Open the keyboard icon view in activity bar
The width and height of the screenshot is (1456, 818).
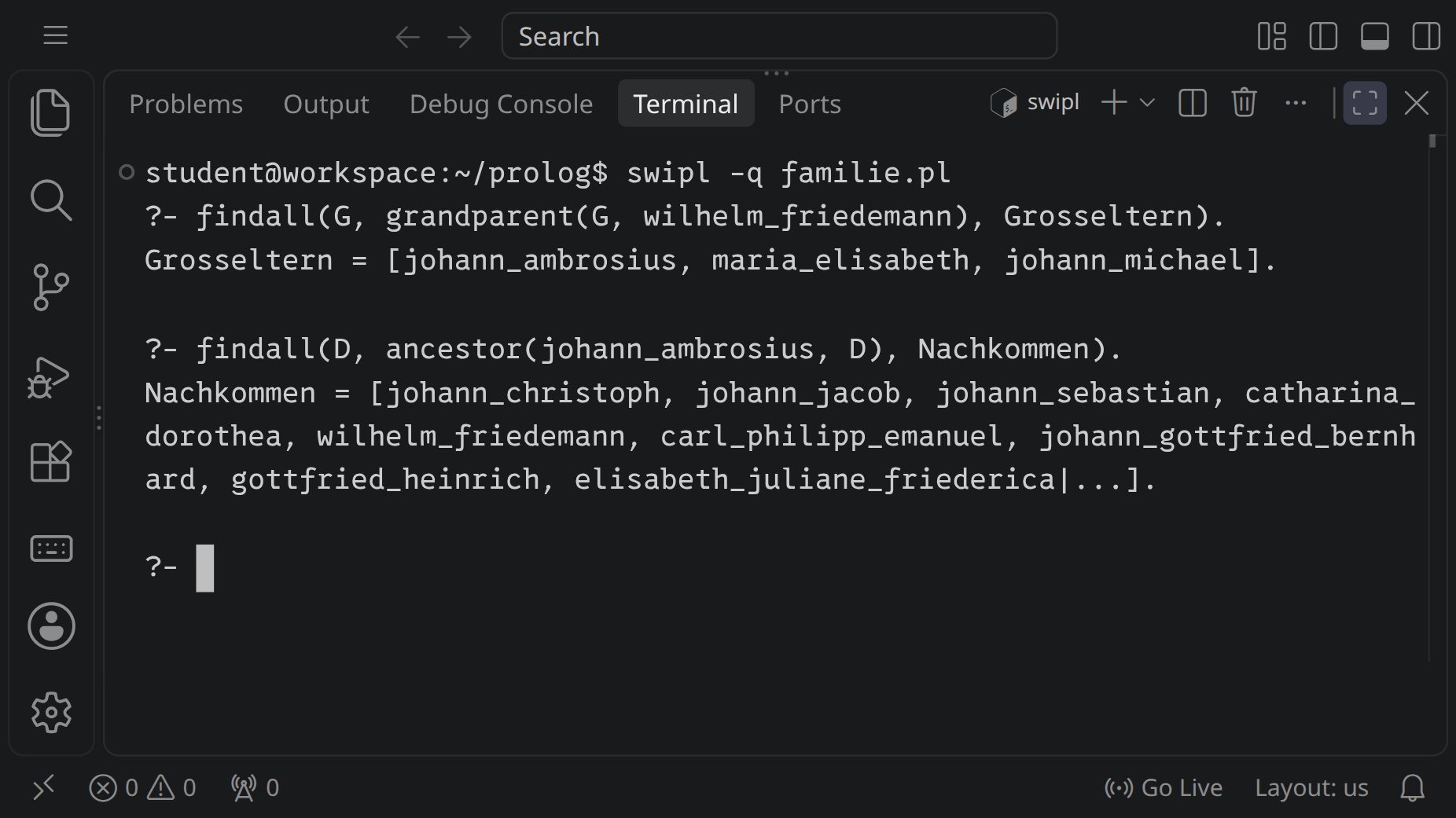[x=51, y=548]
